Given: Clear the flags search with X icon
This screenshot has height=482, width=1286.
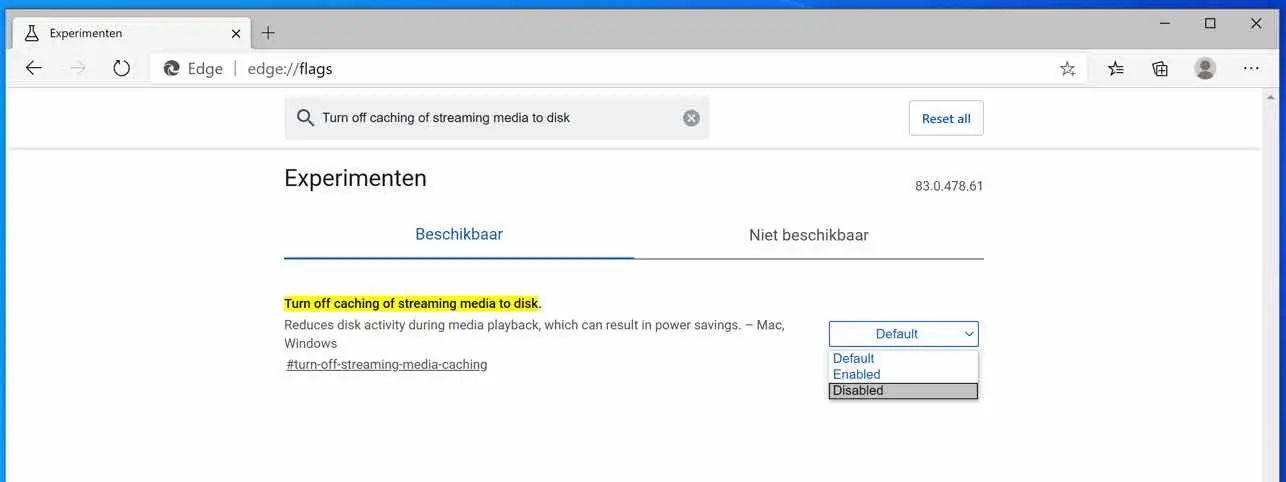Looking at the screenshot, I should coord(691,118).
